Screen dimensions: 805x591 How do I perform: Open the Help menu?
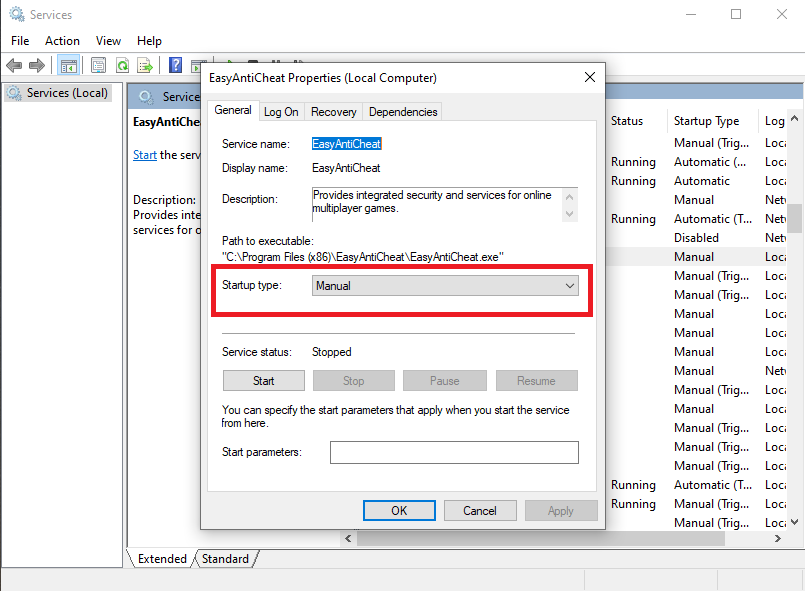click(x=149, y=41)
